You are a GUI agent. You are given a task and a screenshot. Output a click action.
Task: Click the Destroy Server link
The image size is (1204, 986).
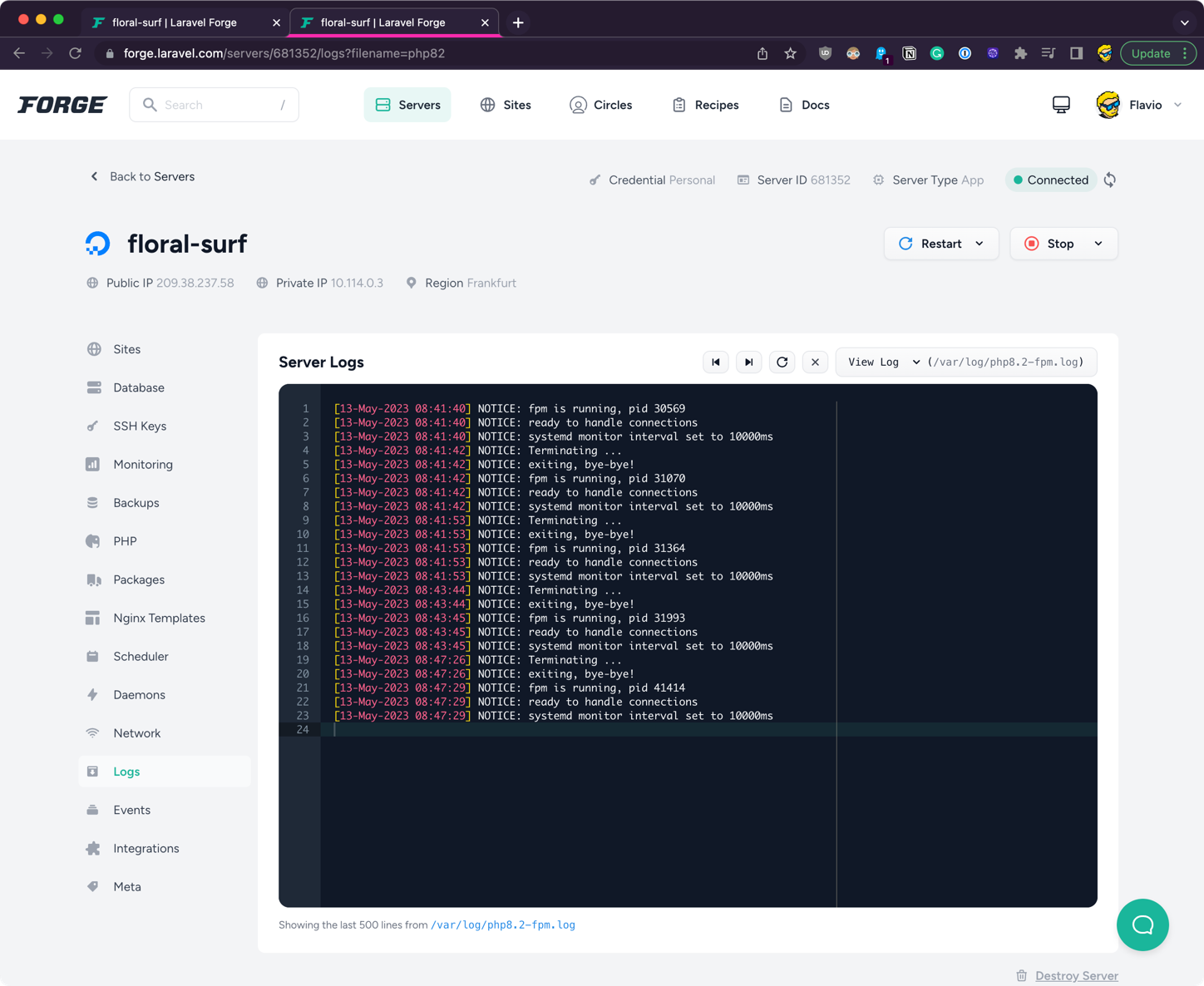click(1076, 975)
